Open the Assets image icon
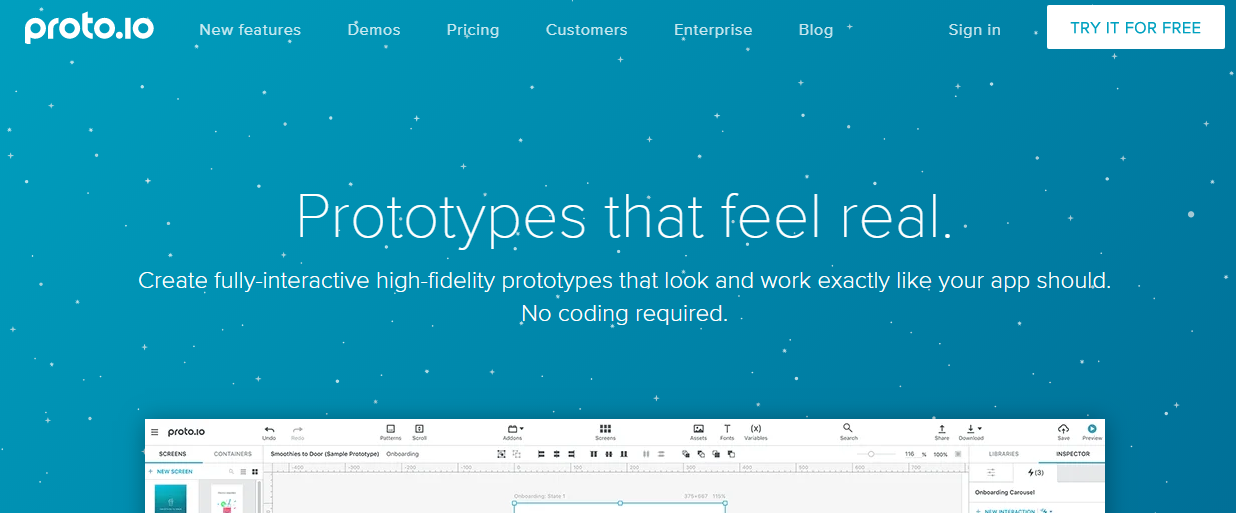Viewport: 1236px width, 513px height. [x=698, y=429]
